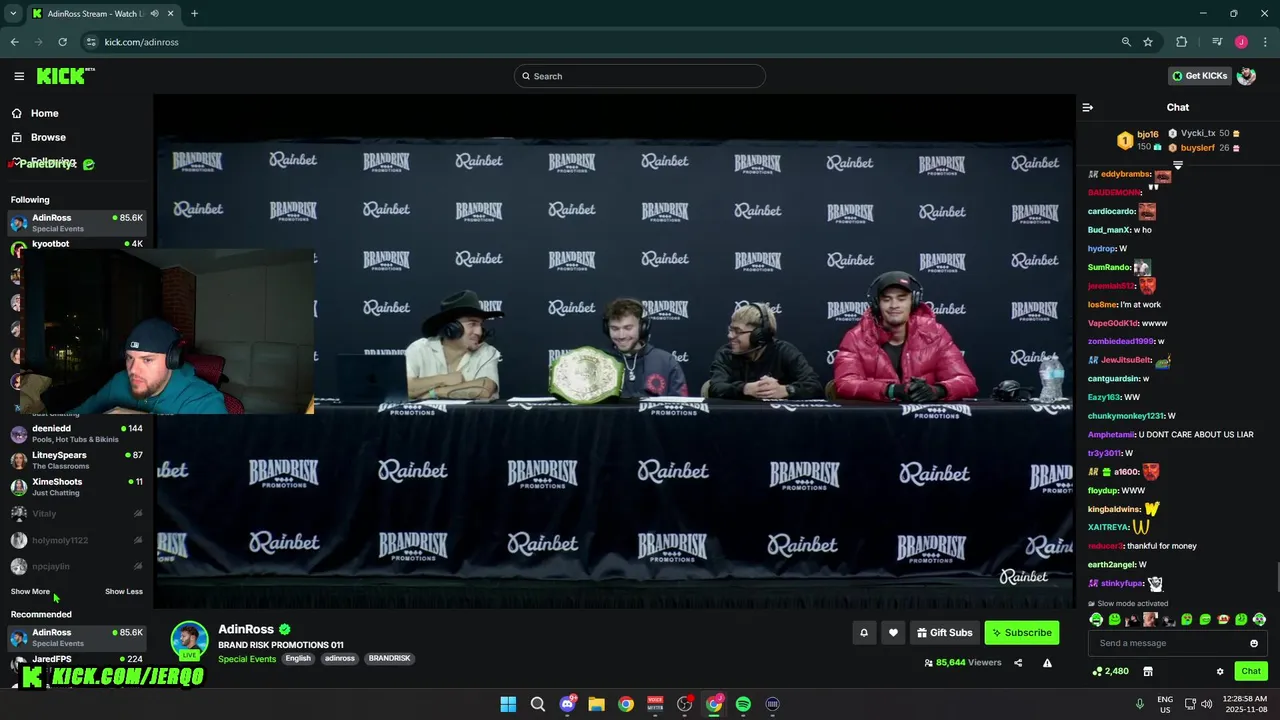Open offline Vitaly channel
The image size is (1280, 720).
[78, 513]
